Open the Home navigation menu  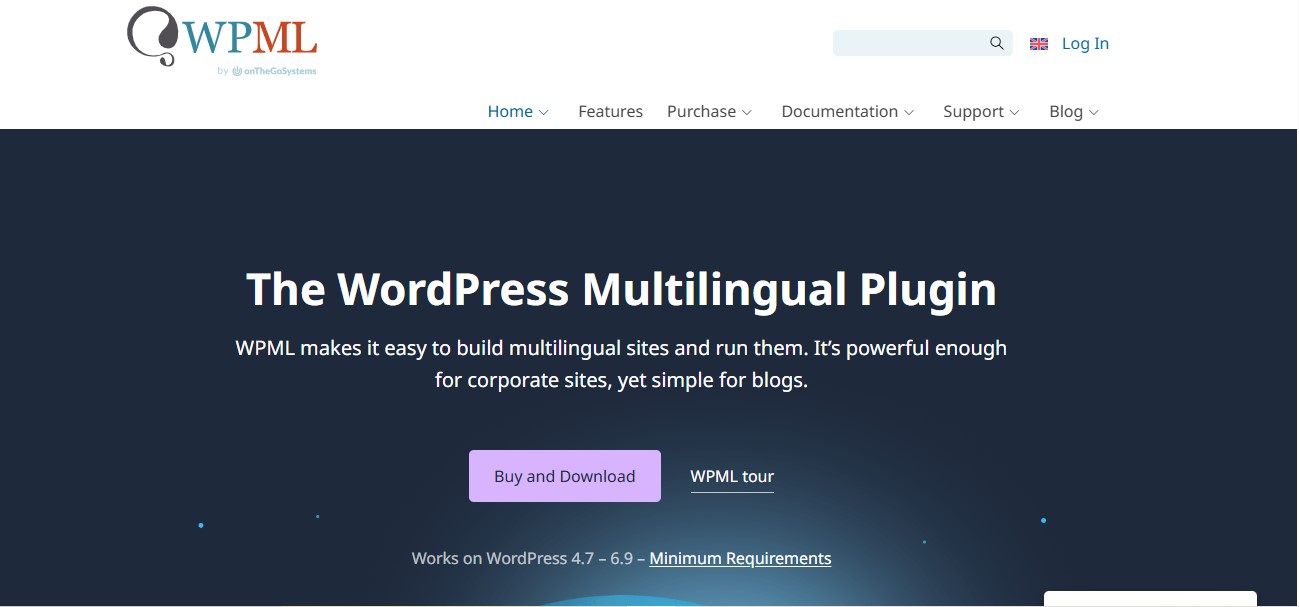pos(509,111)
